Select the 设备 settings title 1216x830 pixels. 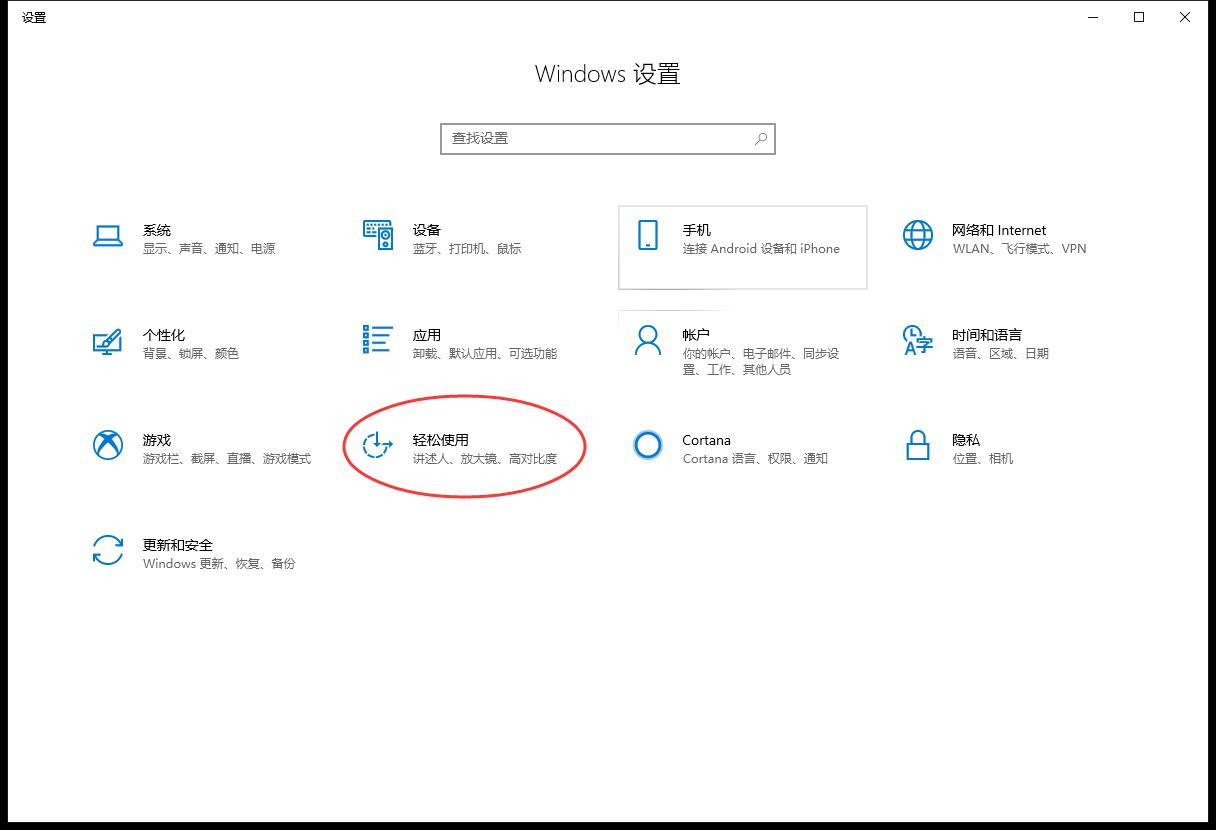point(427,230)
